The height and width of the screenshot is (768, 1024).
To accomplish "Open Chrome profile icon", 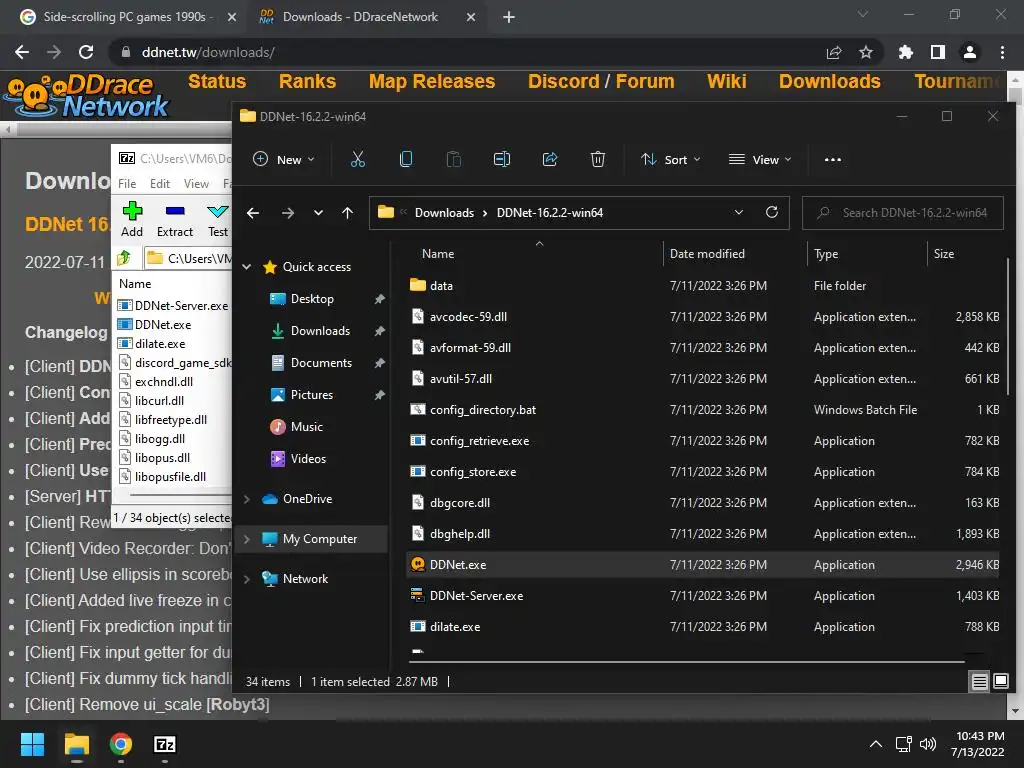I will click(970, 52).
